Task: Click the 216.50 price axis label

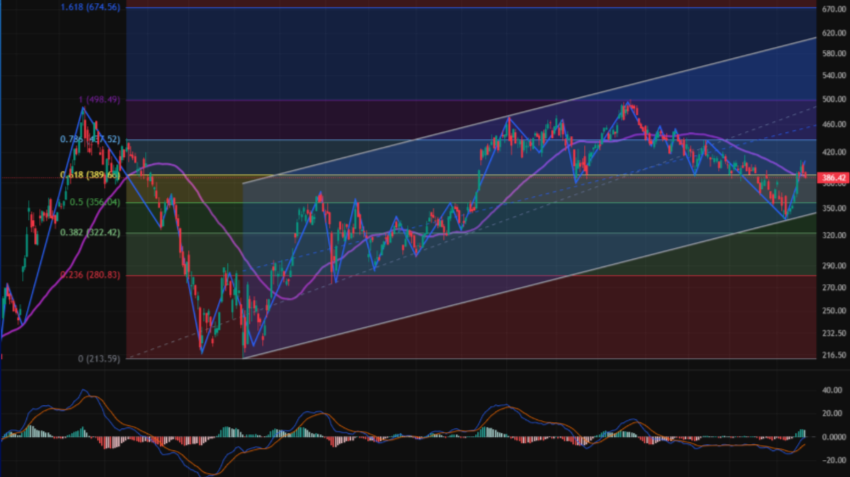Action: (832, 355)
